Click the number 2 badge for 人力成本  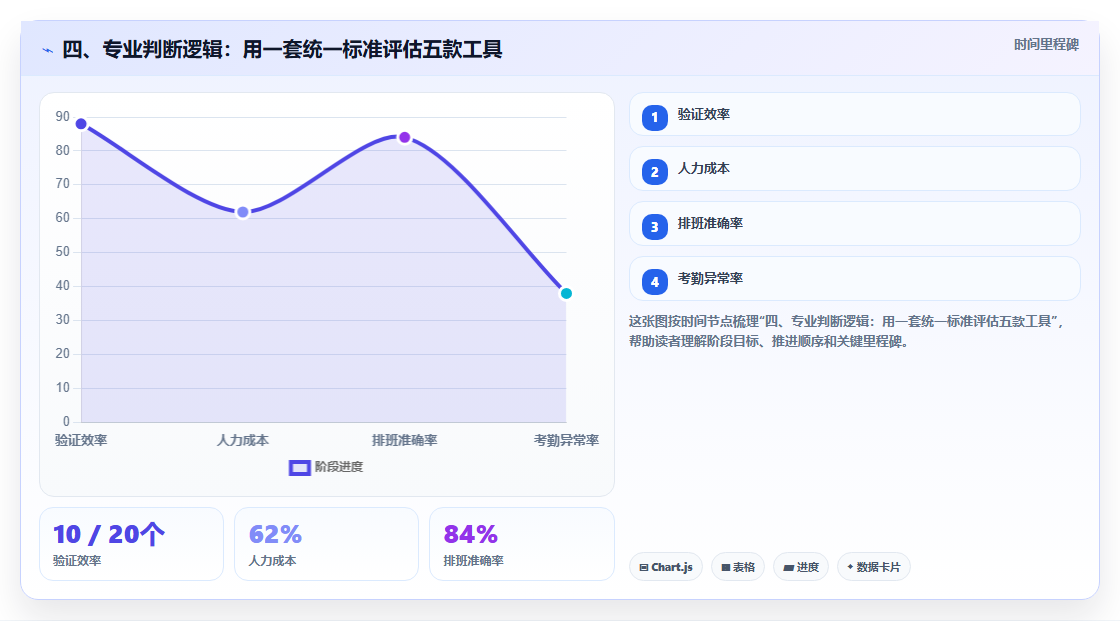tap(654, 172)
